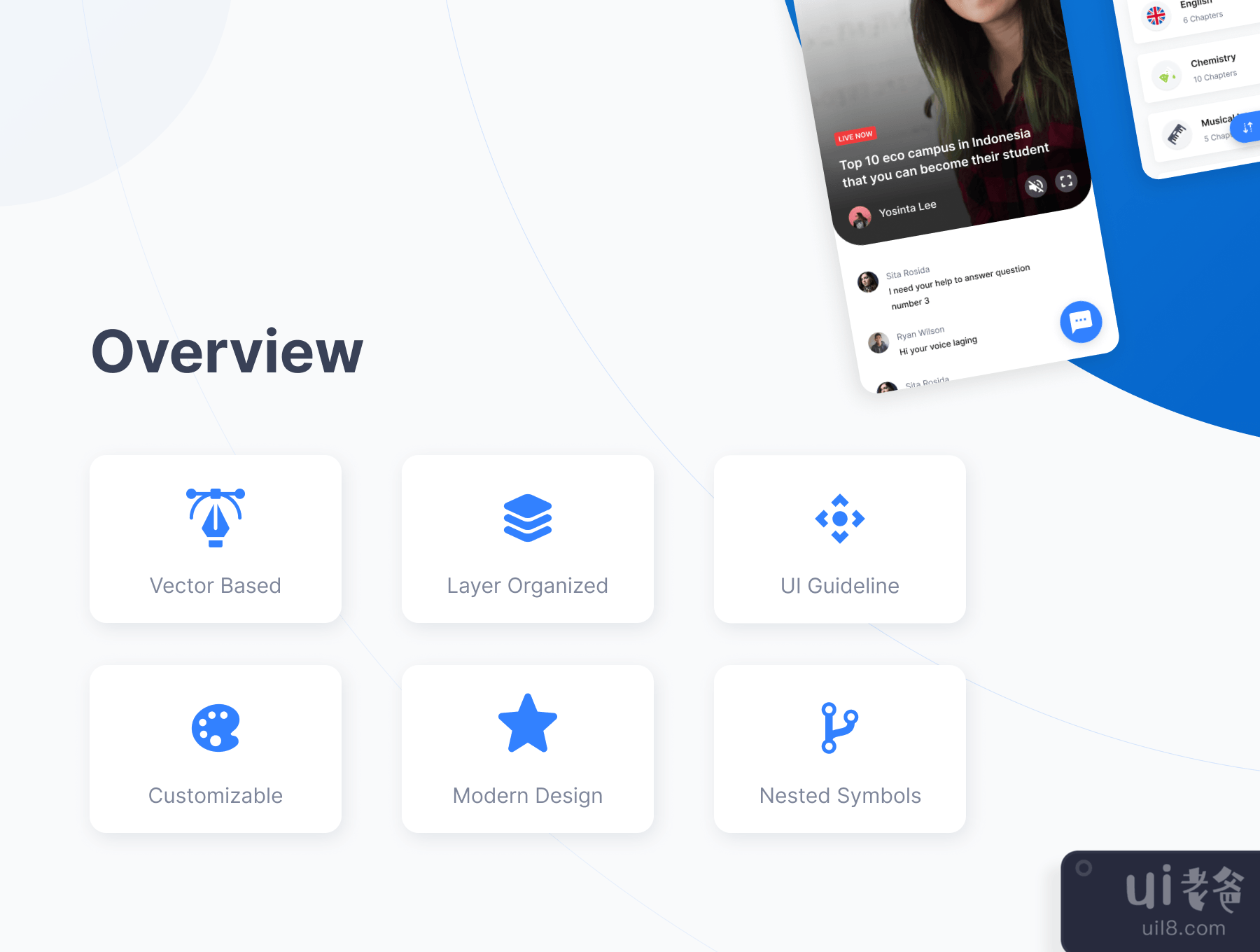Image resolution: width=1260 pixels, height=952 pixels.
Task: Click the paint palette Customizable icon
Action: tap(216, 728)
